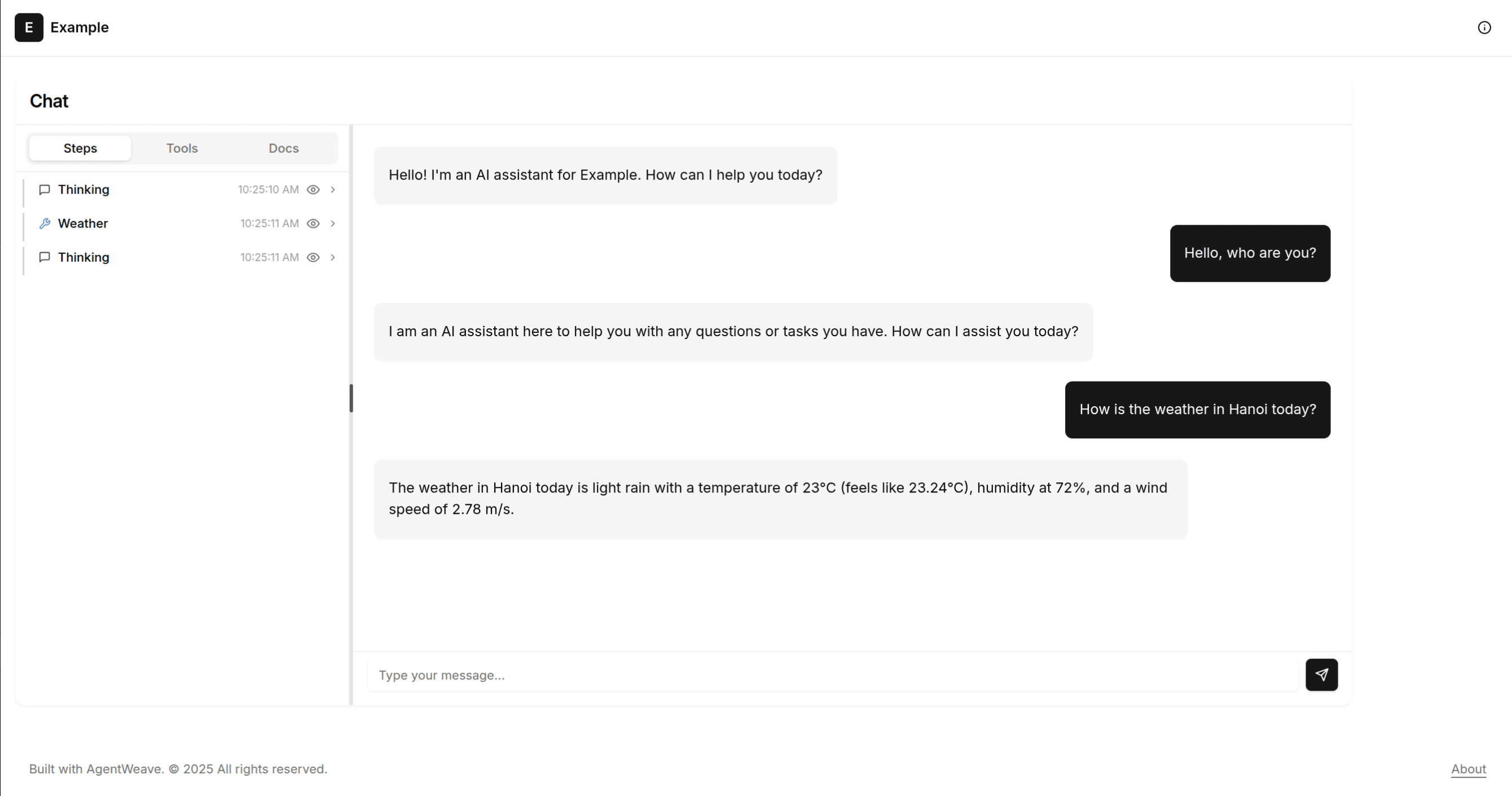Open the About link in the footer
Screen dimensions: 1512x796
coord(1468,769)
